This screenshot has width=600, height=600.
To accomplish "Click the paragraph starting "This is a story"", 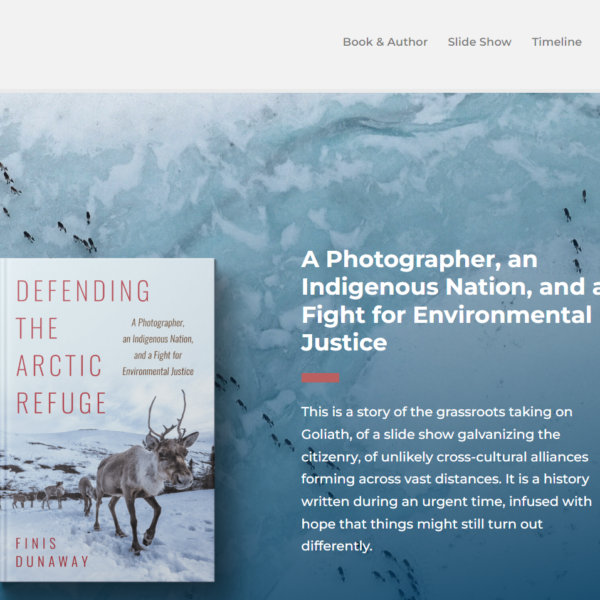I will point(446,479).
